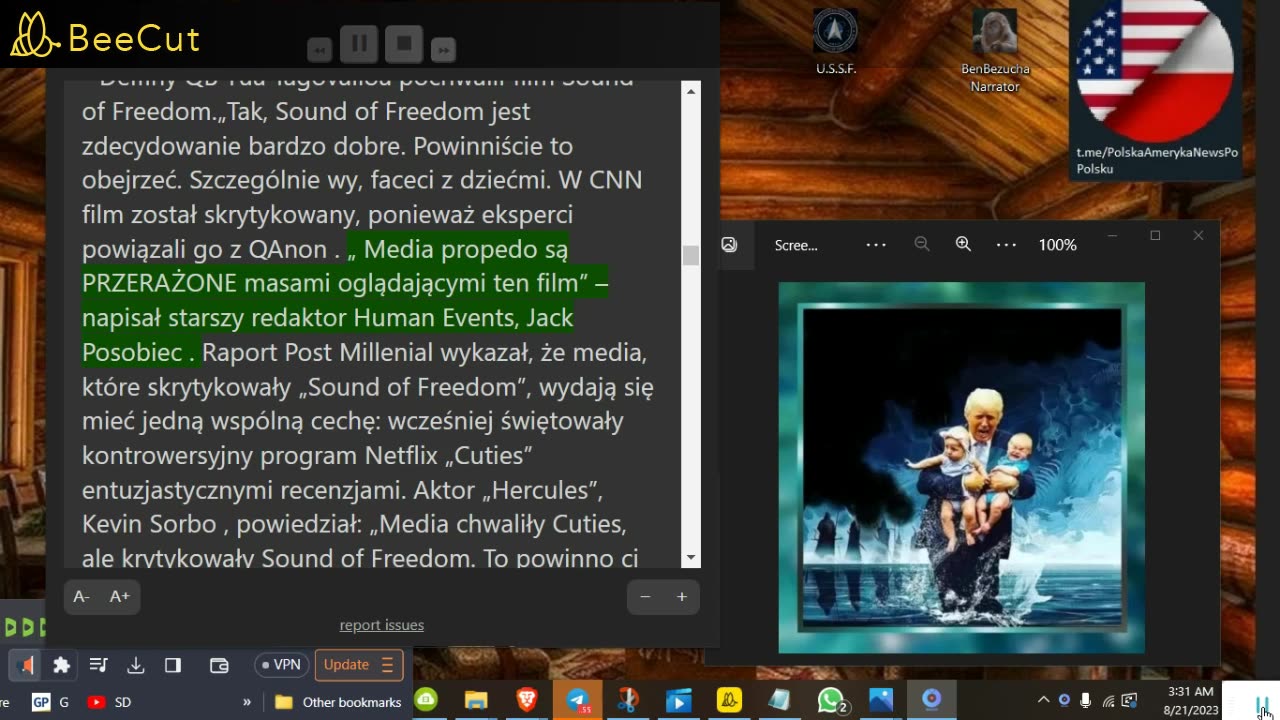Image resolution: width=1280 pixels, height=720 pixels.
Task: Expand hidden bookmarks chevron
Action: point(247,702)
